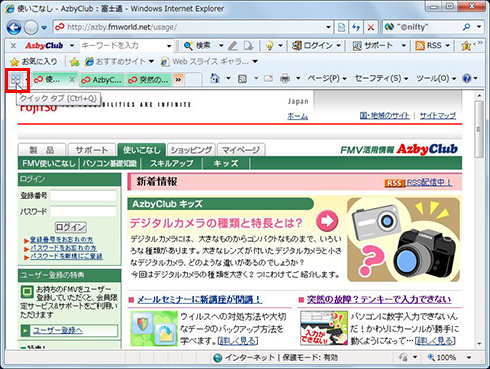The image size is (490, 369).
Task: Open the search provider dropdown arrow
Action: pyautogui.click(x=479, y=27)
